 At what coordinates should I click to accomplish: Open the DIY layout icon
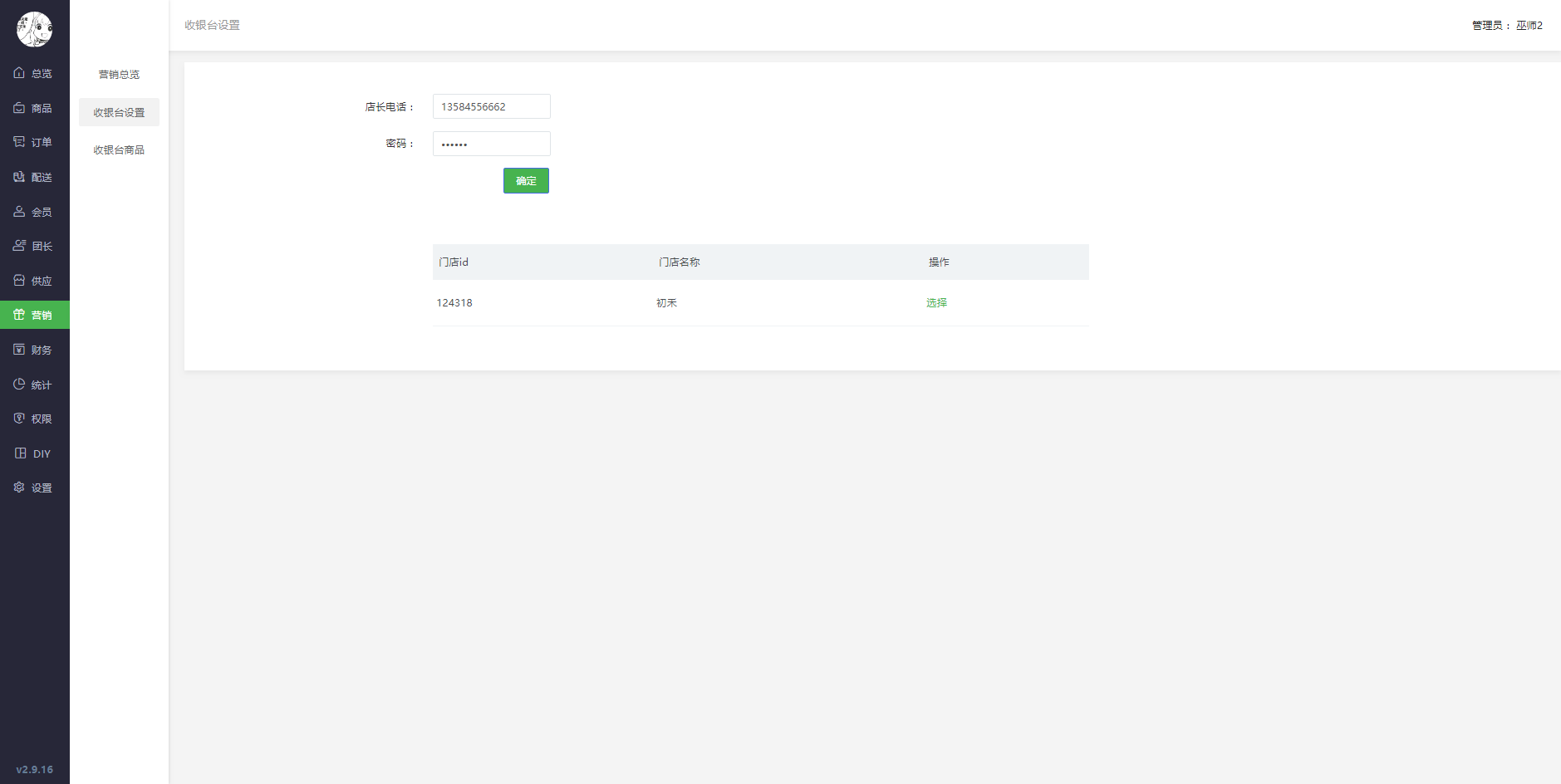point(21,453)
